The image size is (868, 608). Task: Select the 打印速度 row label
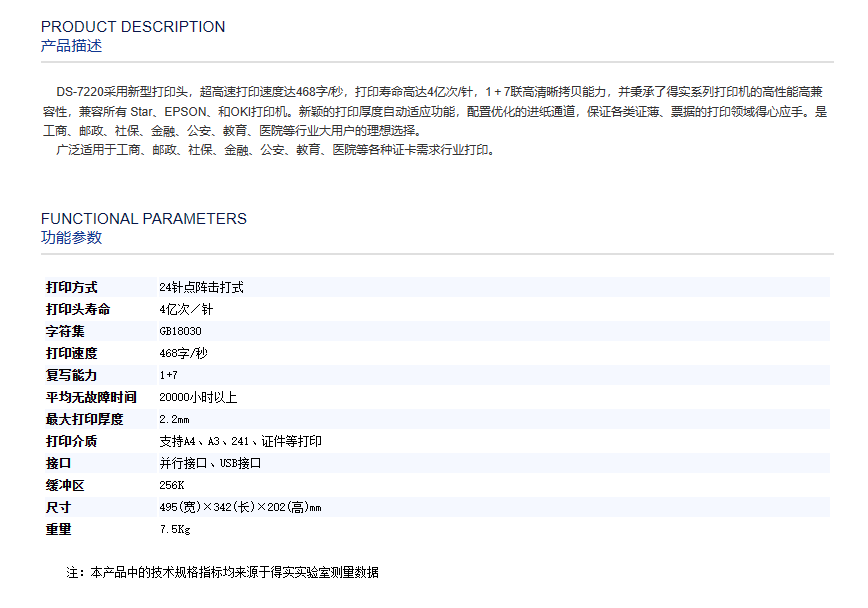pyautogui.click(x=72, y=353)
